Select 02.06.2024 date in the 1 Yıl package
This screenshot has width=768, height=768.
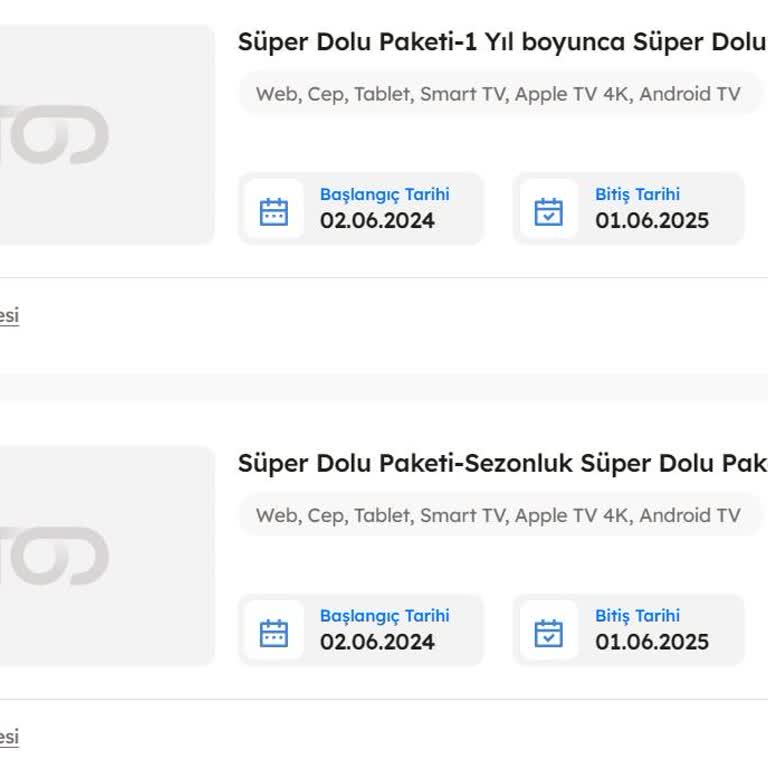click(377, 221)
